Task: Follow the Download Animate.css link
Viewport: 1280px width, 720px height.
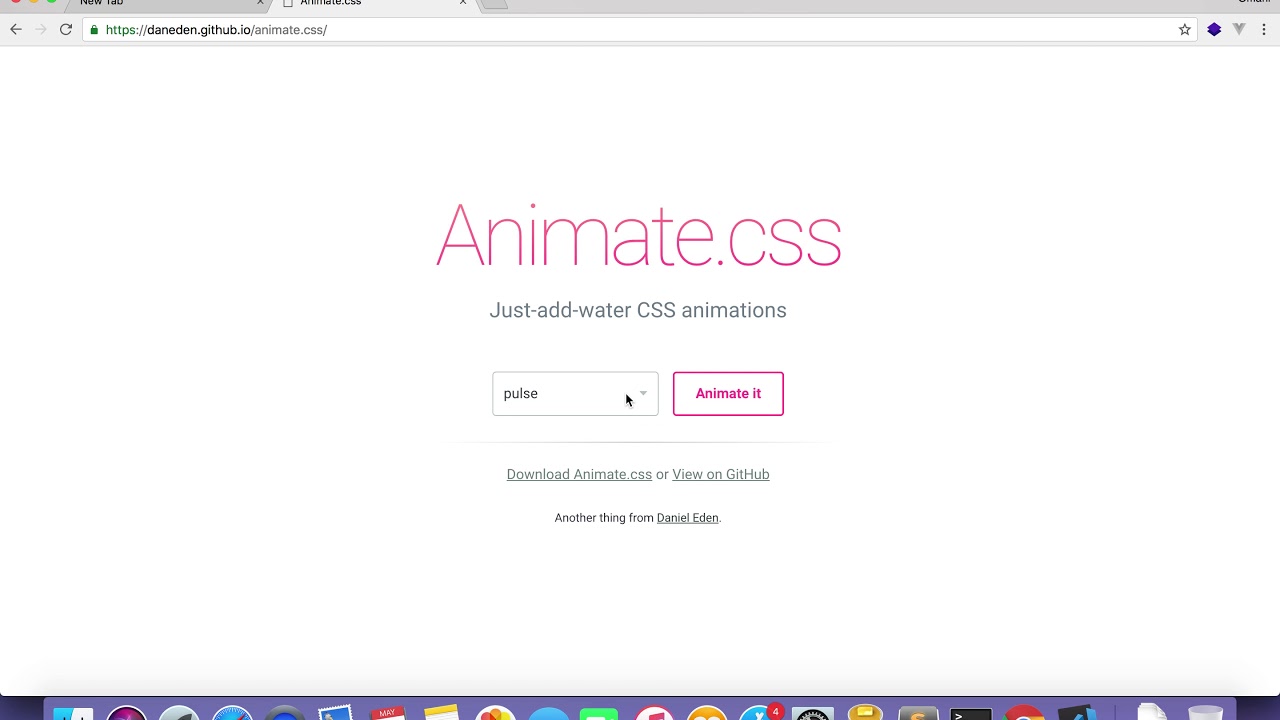Action: click(579, 475)
